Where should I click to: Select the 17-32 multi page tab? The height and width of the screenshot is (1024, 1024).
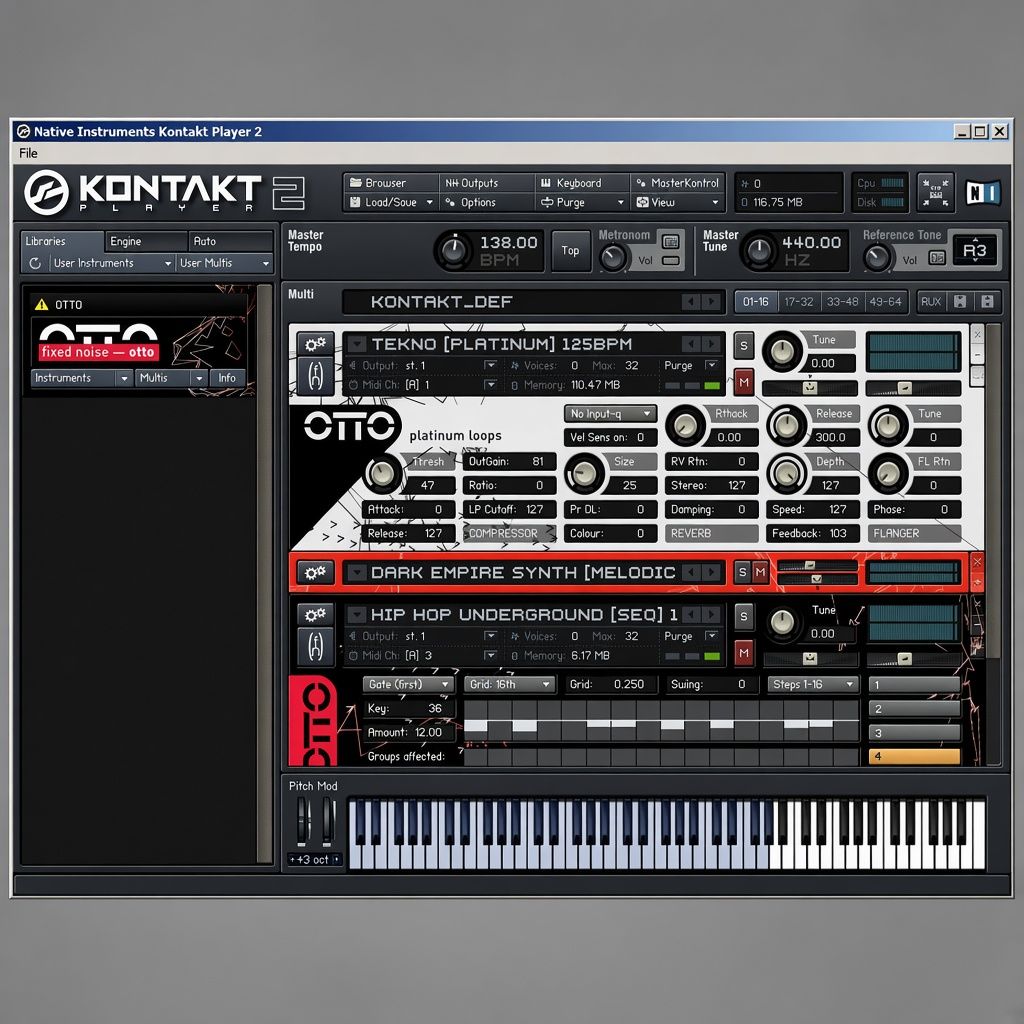click(799, 302)
